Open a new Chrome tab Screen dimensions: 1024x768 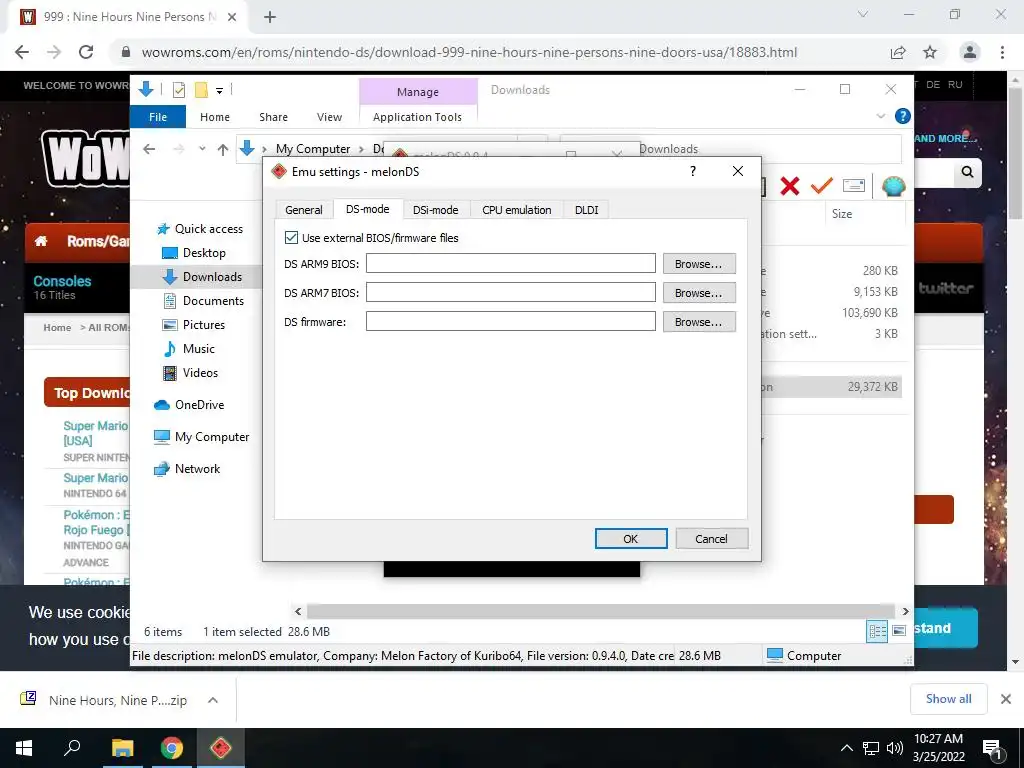270,17
